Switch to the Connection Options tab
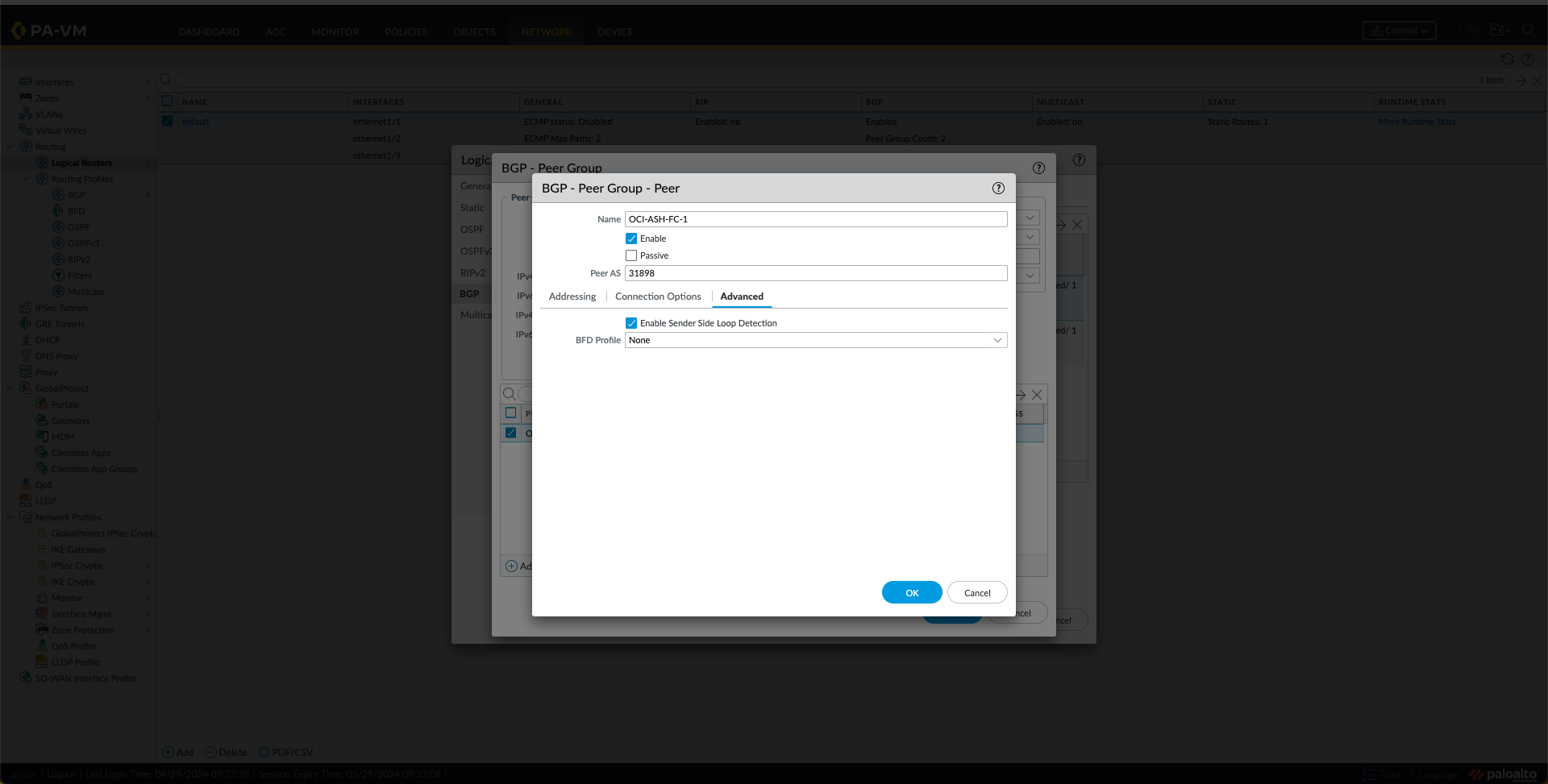Viewport: 1548px width, 784px height. tap(658, 297)
